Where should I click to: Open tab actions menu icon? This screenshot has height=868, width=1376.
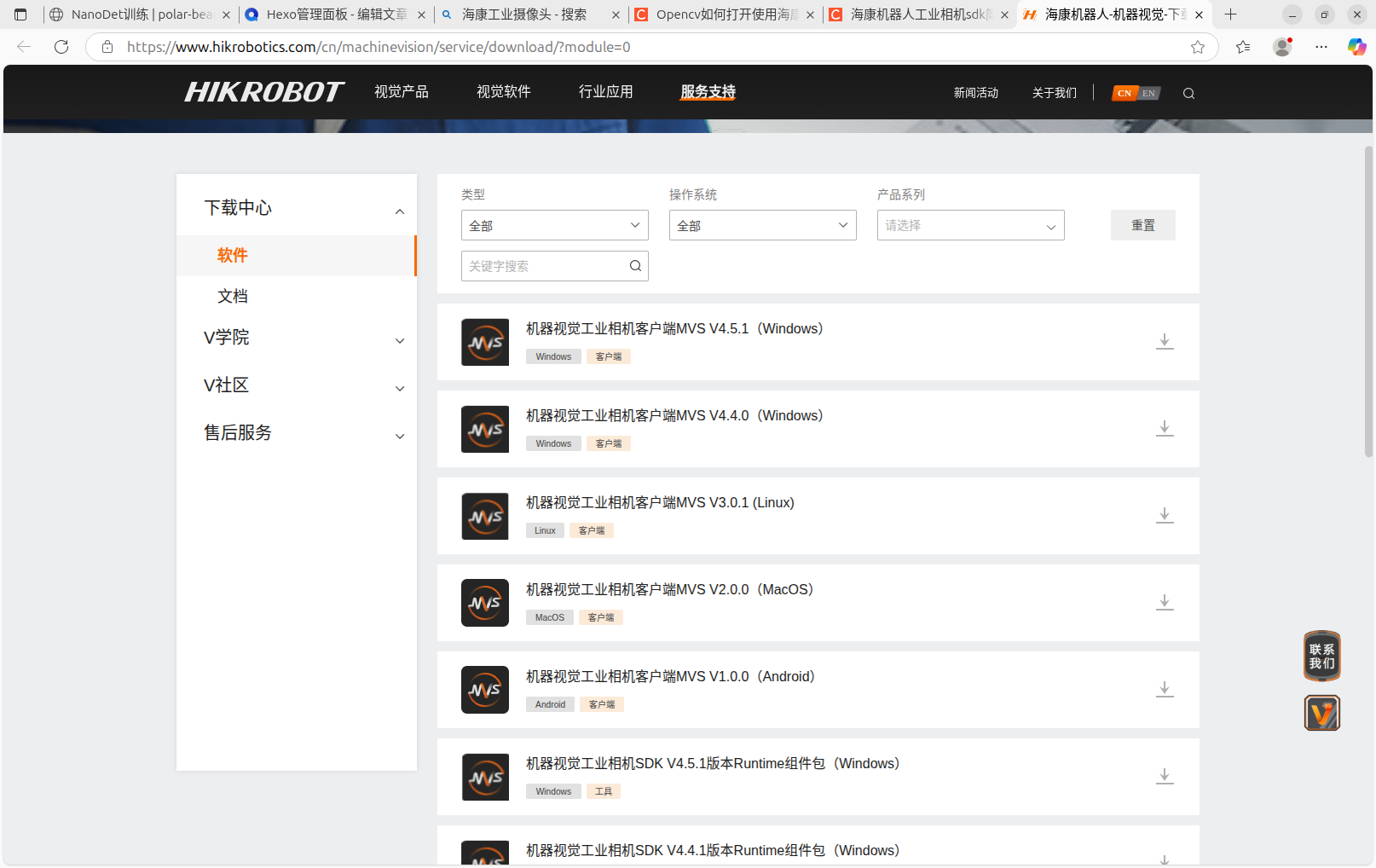pyautogui.click(x=20, y=14)
